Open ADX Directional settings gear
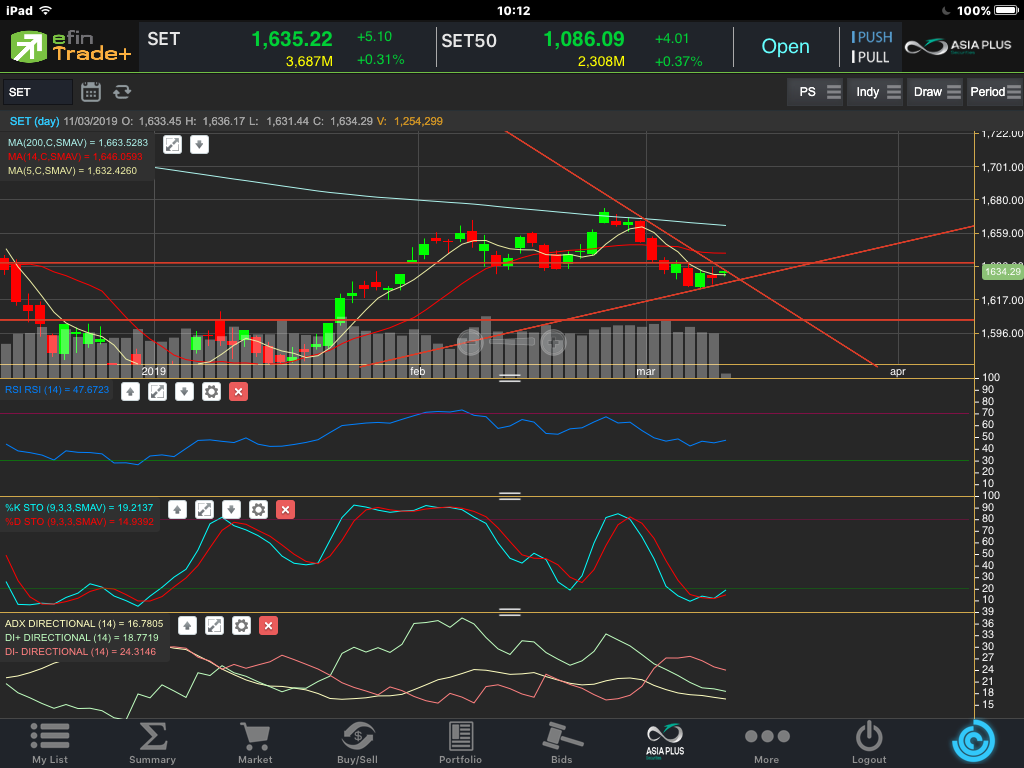This screenshot has height=768, width=1024. click(x=241, y=626)
